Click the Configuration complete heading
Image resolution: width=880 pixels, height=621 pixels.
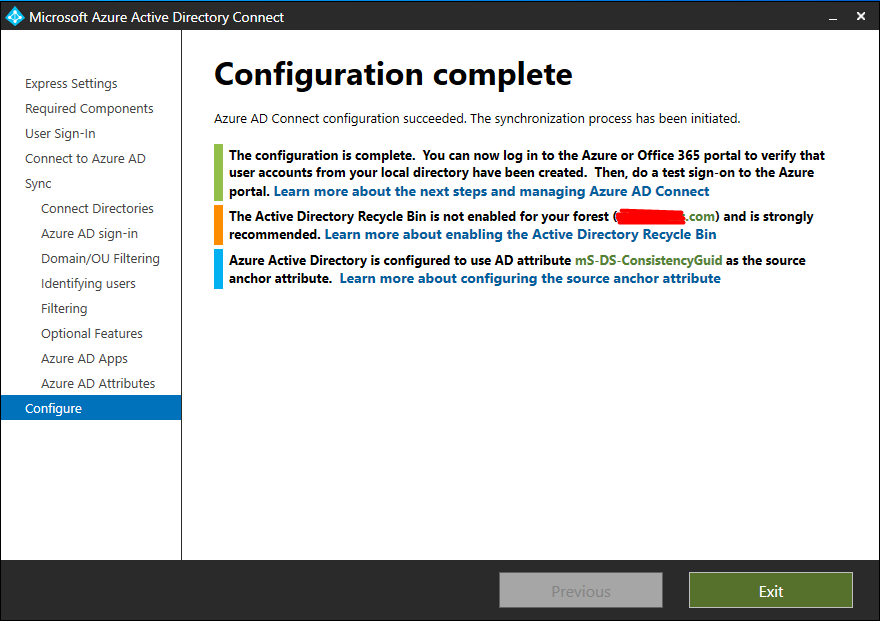coord(393,75)
